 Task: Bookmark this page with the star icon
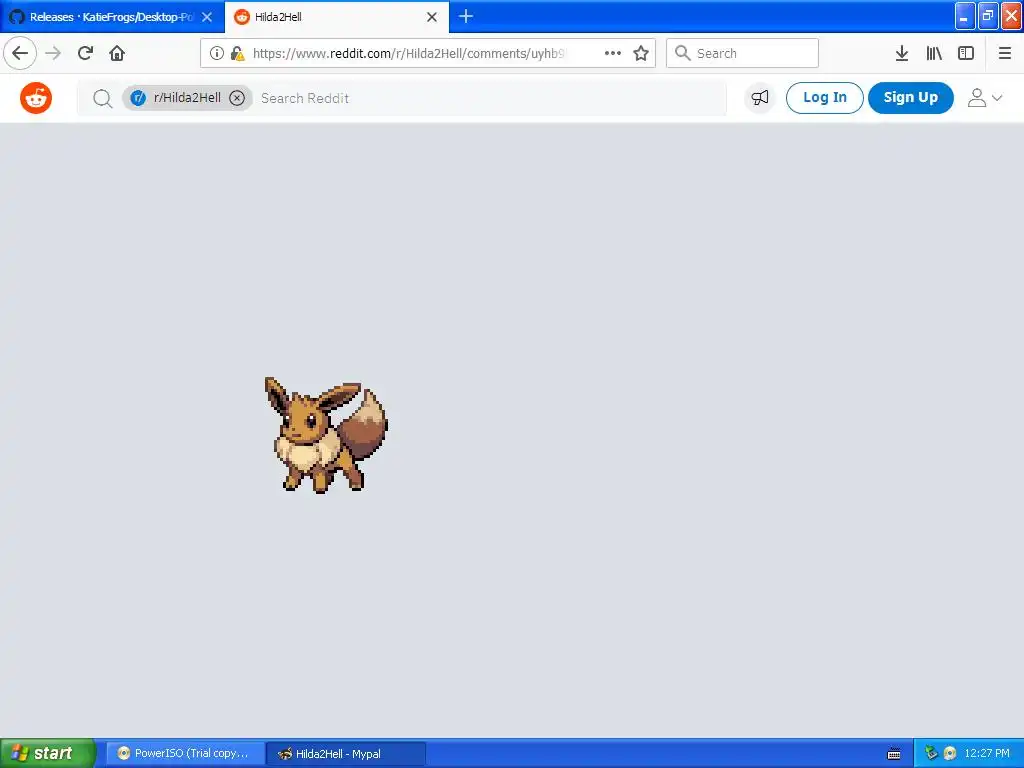(641, 53)
